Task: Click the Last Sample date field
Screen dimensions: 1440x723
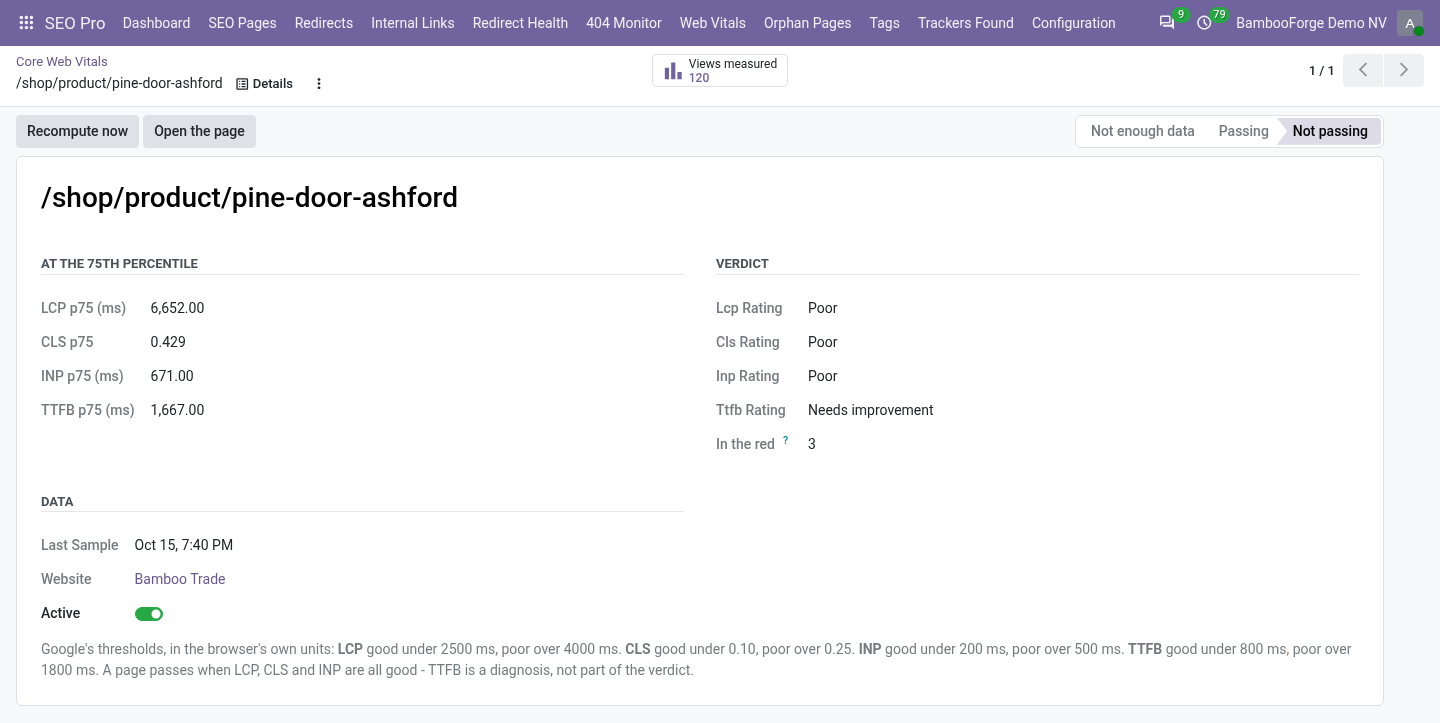Action: (184, 545)
